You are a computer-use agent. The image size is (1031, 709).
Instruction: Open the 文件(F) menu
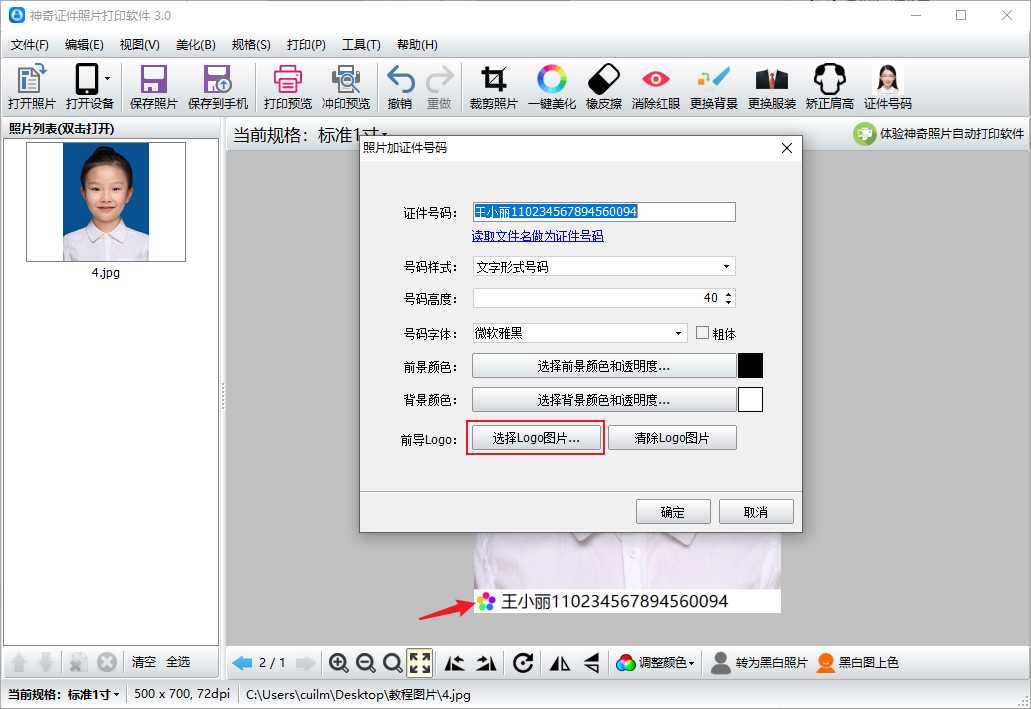click(30, 45)
